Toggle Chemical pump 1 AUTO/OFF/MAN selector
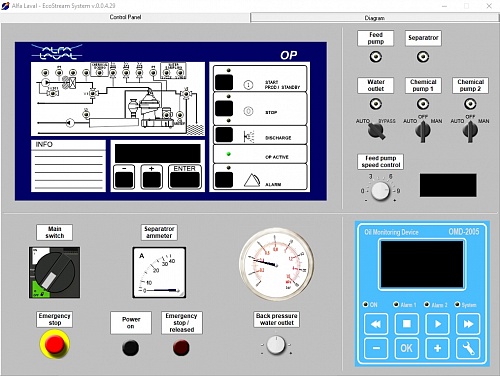Viewport: 500px width, 376px height. (x=423, y=131)
